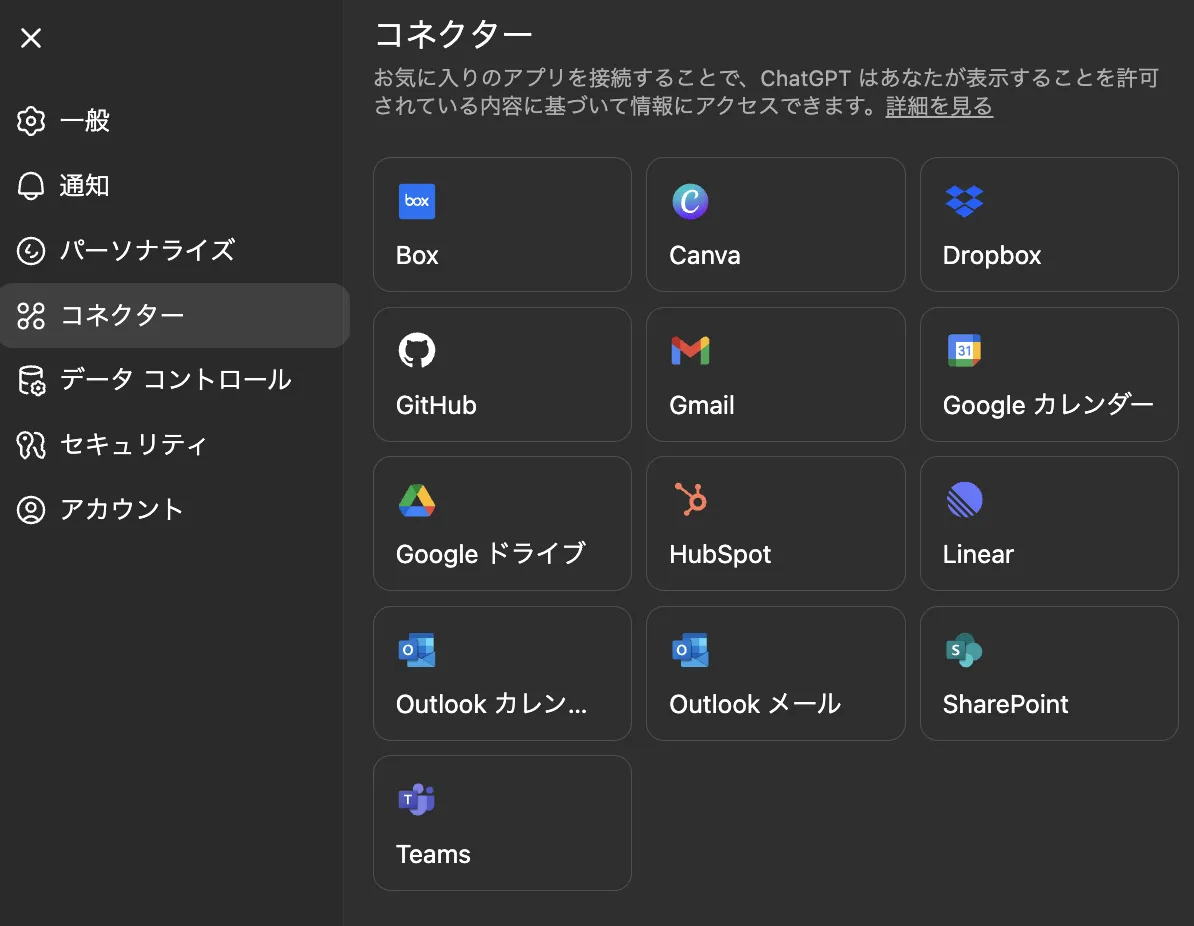Screen dimensions: 1194x926
Task: Open the Linear connector icon
Action: click(964, 501)
